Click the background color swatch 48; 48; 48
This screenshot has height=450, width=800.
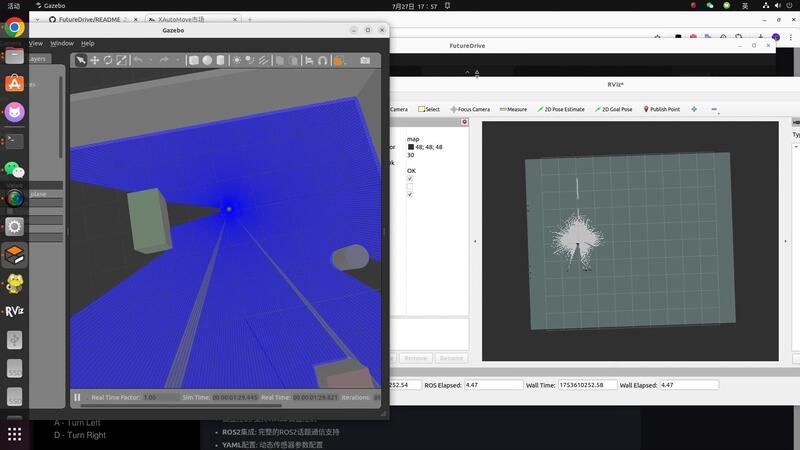pyautogui.click(x=410, y=147)
